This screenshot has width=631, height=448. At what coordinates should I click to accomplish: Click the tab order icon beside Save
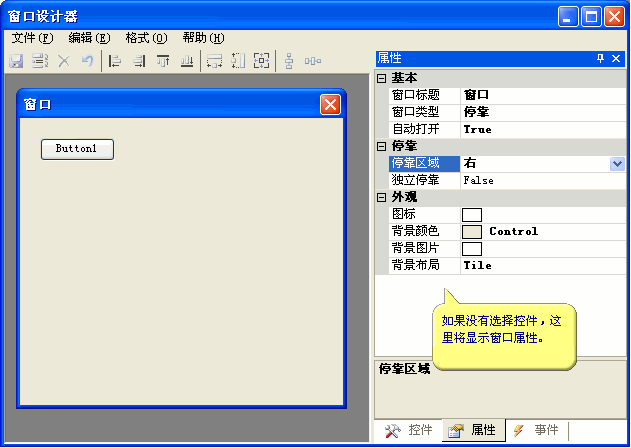tap(40, 61)
